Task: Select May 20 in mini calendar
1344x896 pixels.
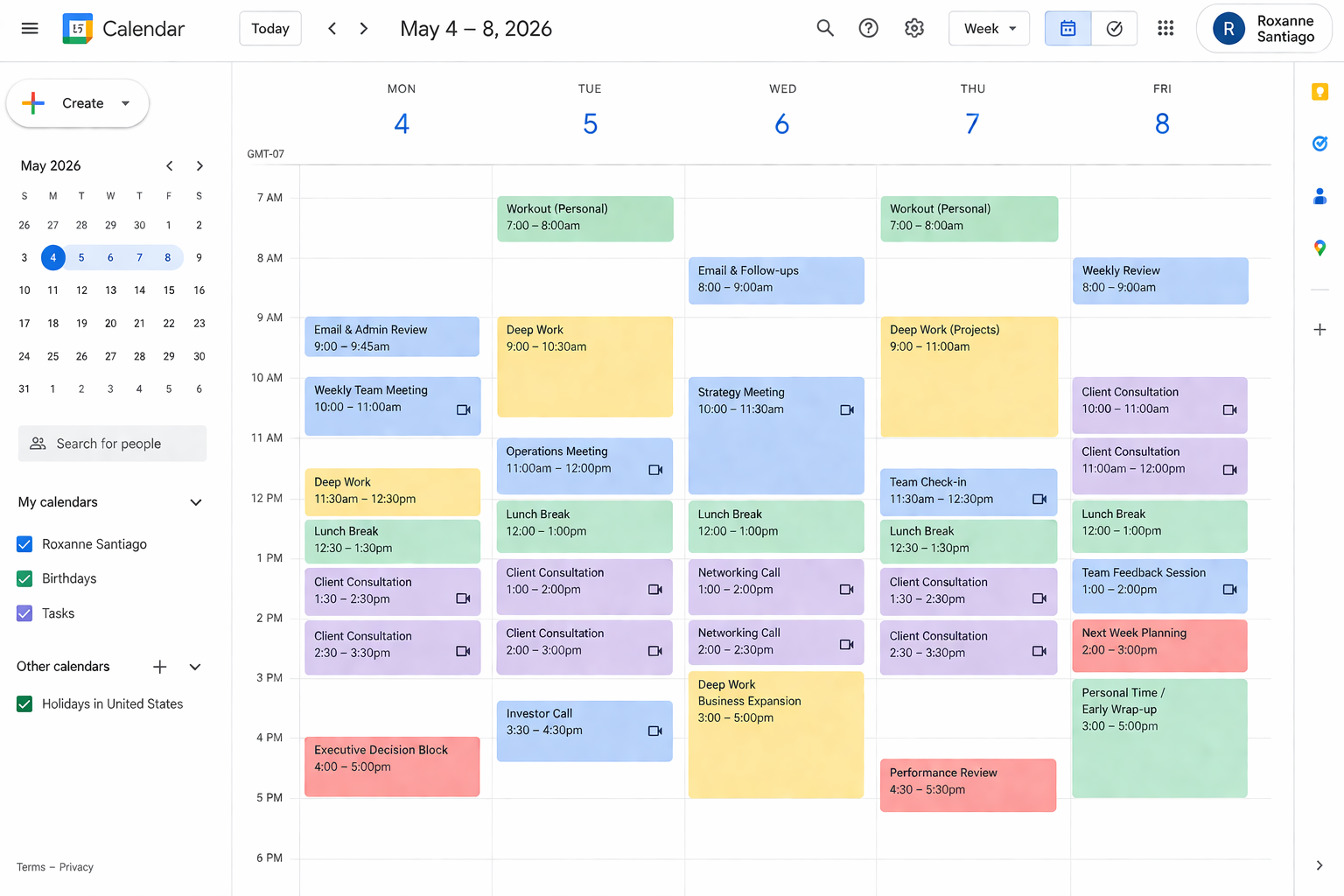Action: (110, 324)
